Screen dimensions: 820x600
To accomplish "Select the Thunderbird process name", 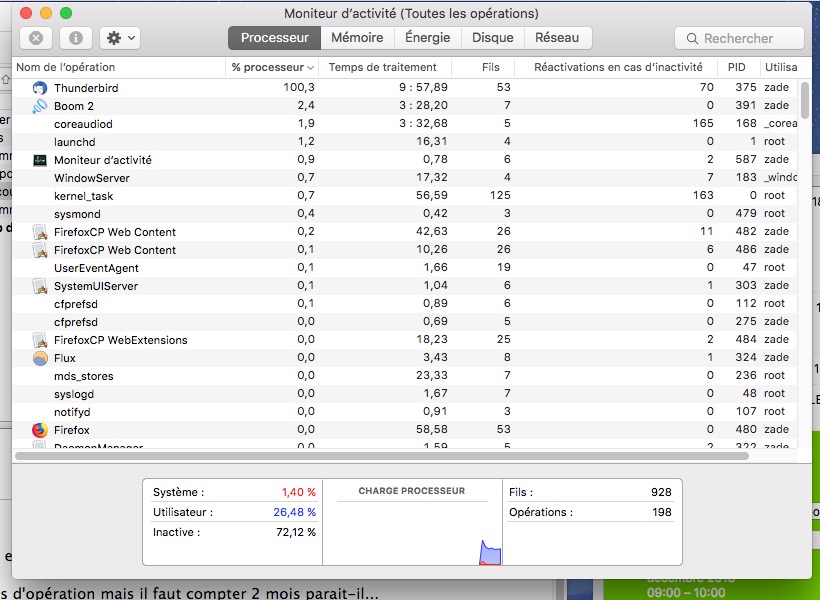I will tap(86, 88).
